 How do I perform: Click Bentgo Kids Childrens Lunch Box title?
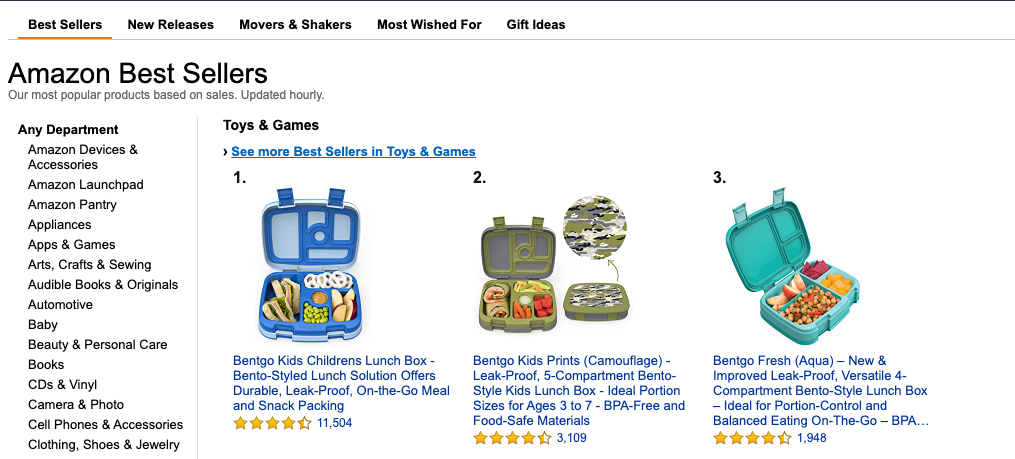click(341, 383)
